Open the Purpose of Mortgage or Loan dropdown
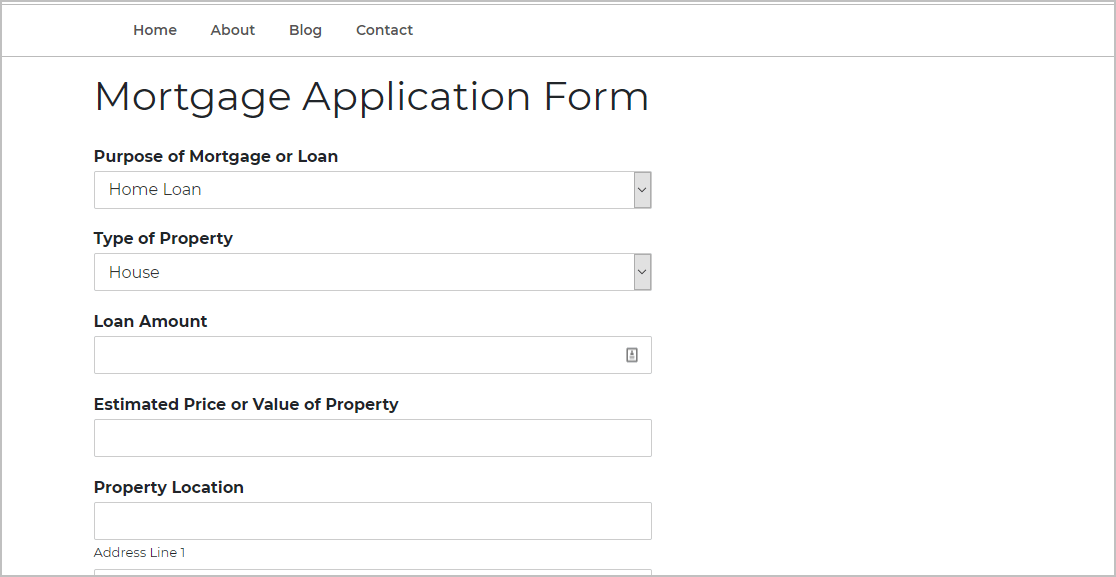Viewport: 1116px width, 577px height. coord(372,190)
